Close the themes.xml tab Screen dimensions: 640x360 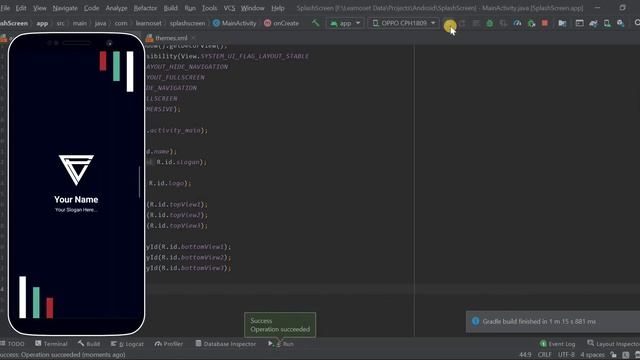(x=193, y=38)
